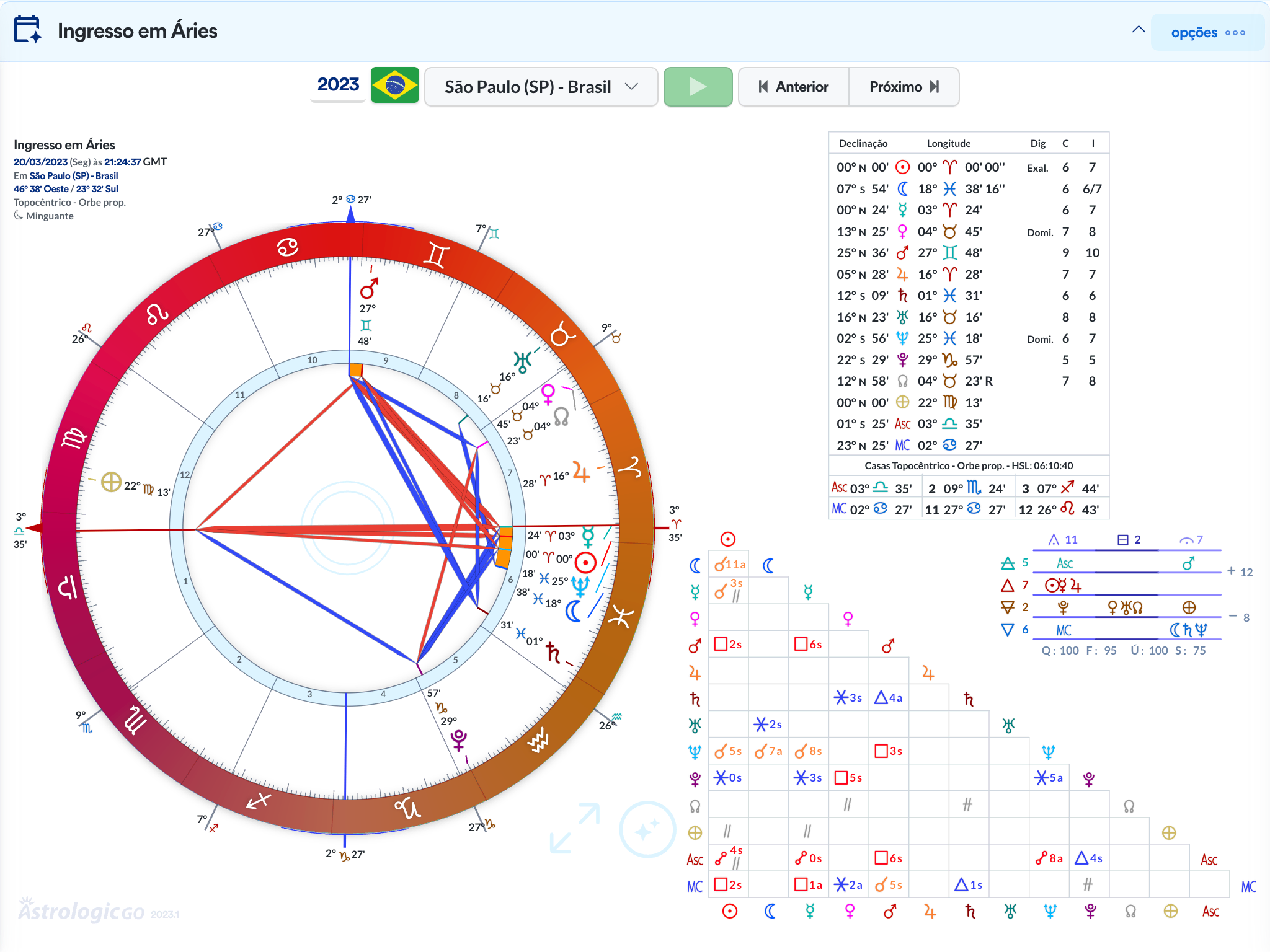Click the Scorpio sign on the zodiac ring
Screen dimensions: 1270x952
(x=136, y=720)
